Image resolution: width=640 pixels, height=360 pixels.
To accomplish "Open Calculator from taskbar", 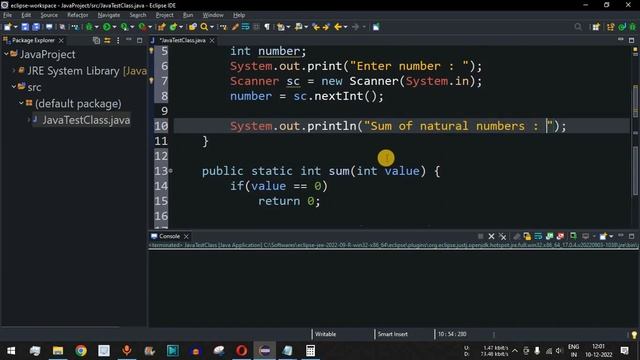I will coord(310,351).
